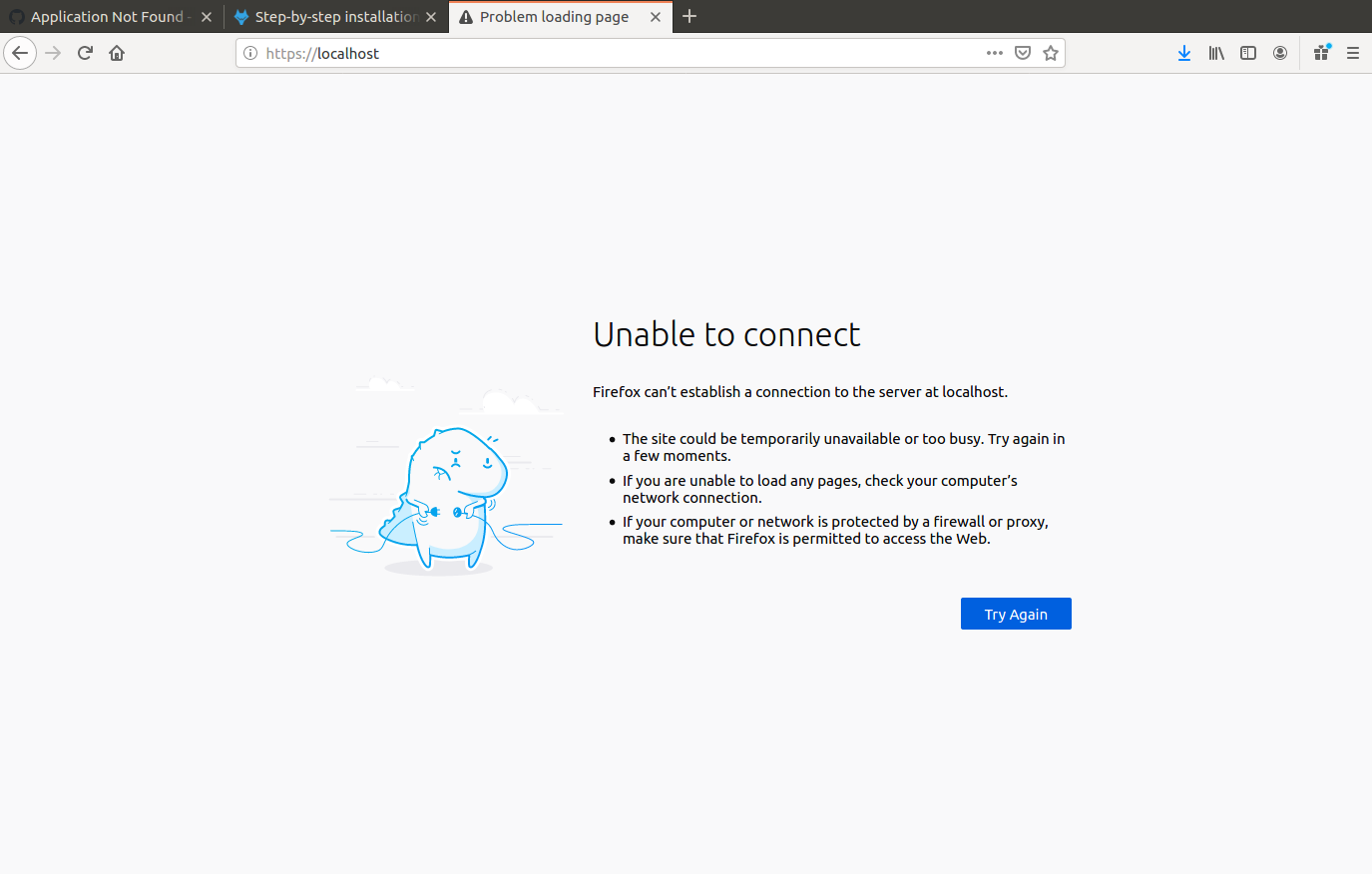
Task: Reload the current page
Action: tap(84, 53)
